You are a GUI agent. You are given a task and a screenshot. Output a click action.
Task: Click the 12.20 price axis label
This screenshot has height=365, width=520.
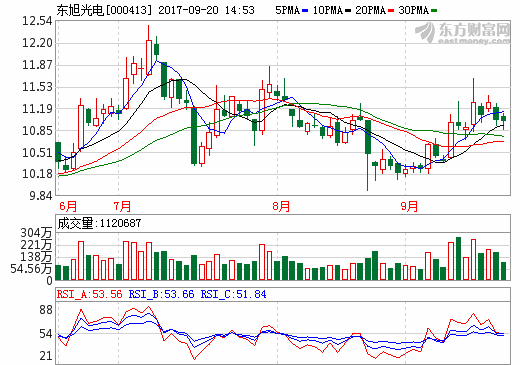coord(37,43)
